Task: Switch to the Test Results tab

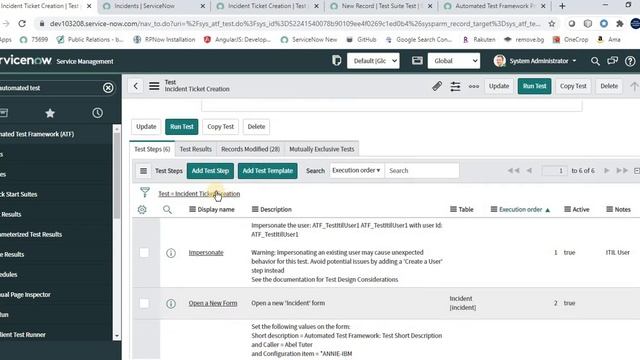Action: 196,149
